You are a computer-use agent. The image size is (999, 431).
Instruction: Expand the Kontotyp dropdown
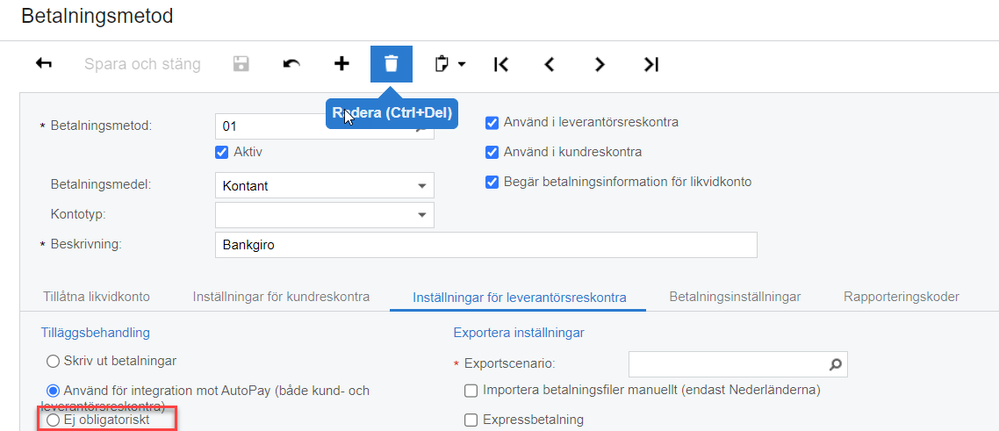click(x=420, y=215)
